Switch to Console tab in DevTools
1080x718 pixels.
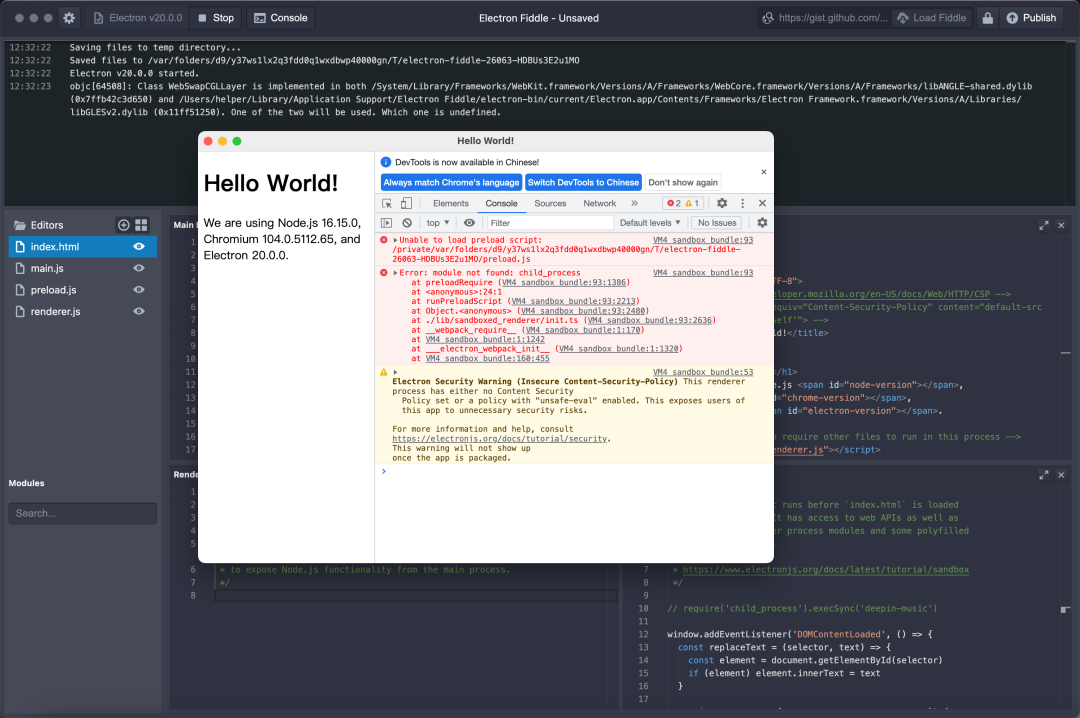tap(501, 203)
